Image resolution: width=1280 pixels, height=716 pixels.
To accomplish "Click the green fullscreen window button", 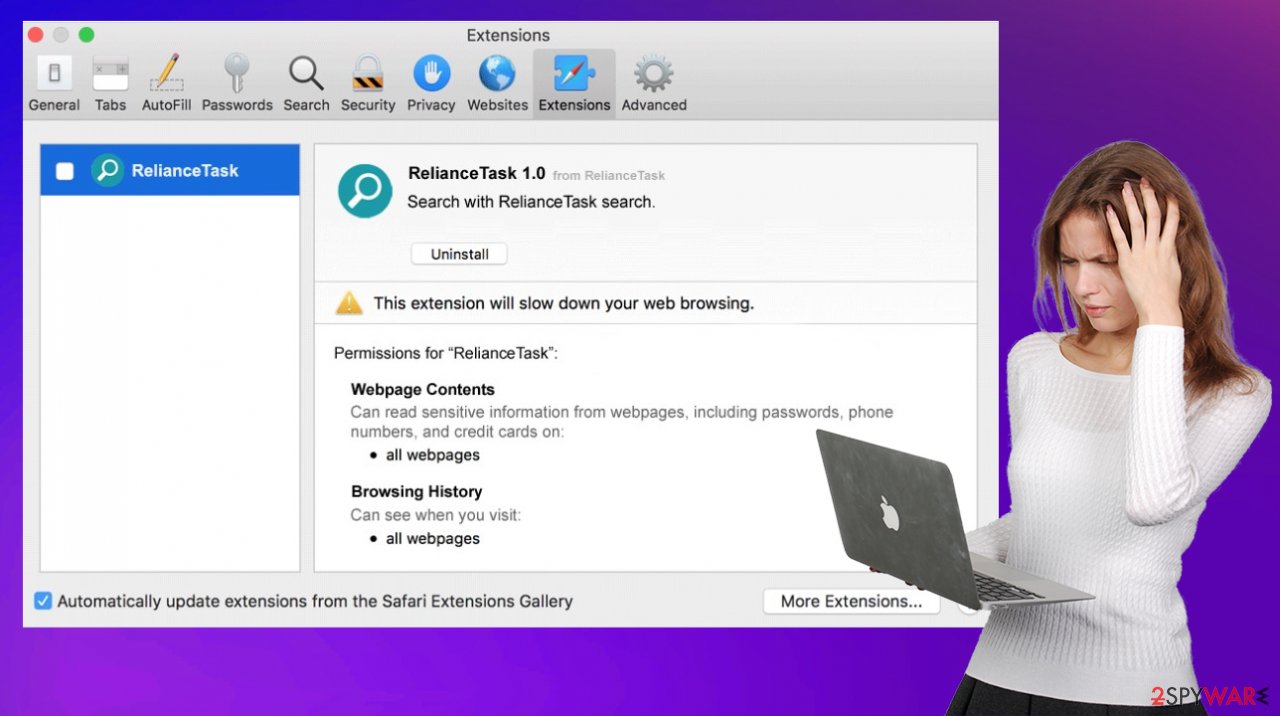I will (86, 35).
